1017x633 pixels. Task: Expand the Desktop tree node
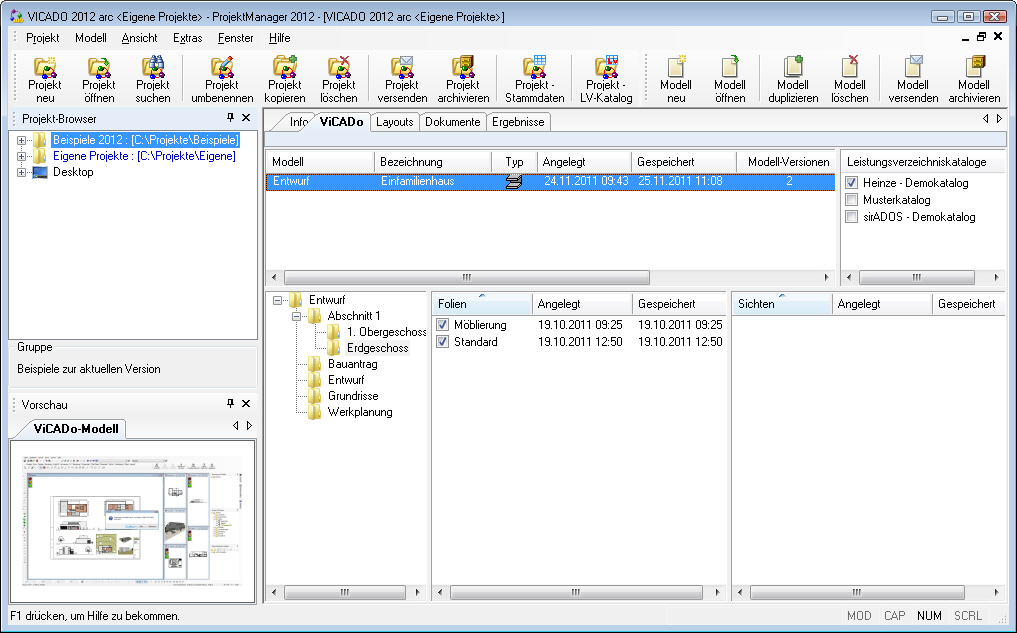(x=21, y=173)
